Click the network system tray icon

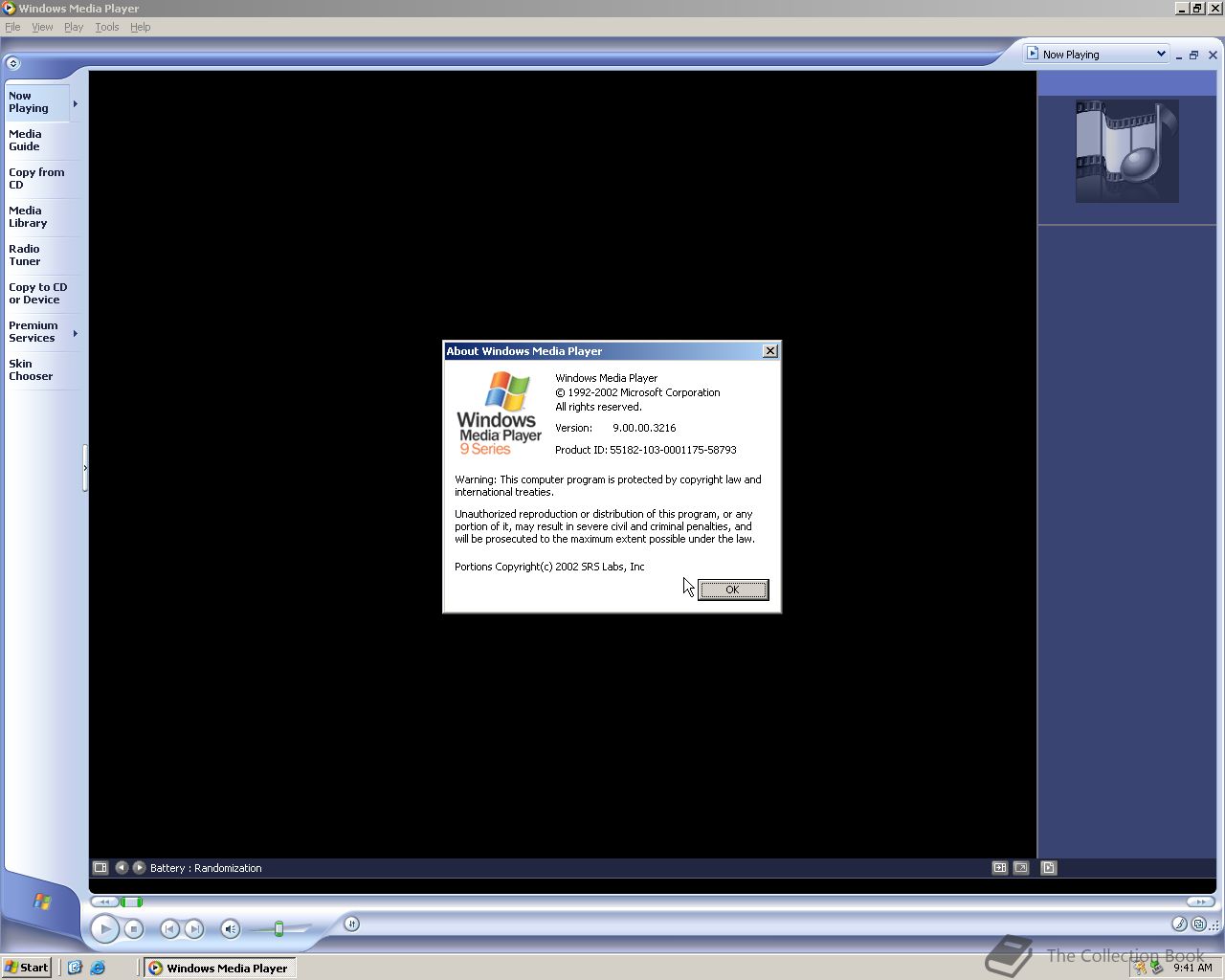(x=1156, y=968)
